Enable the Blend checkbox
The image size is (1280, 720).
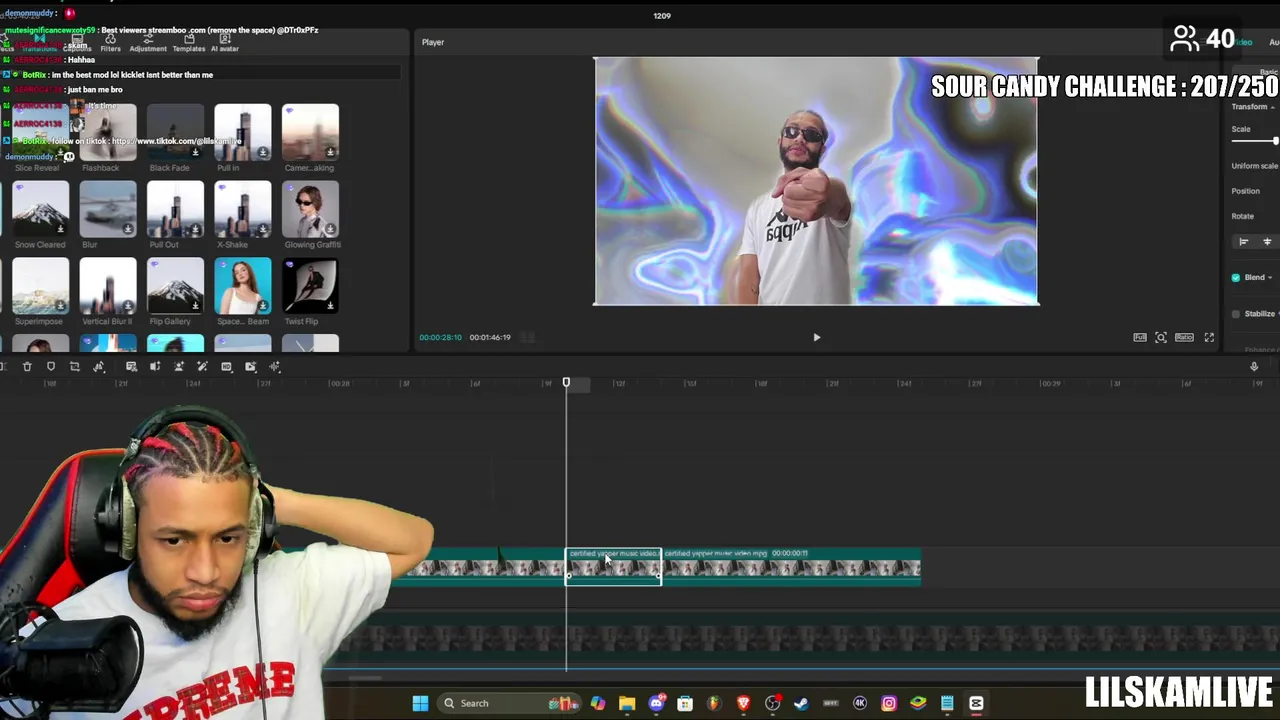click(x=1236, y=278)
